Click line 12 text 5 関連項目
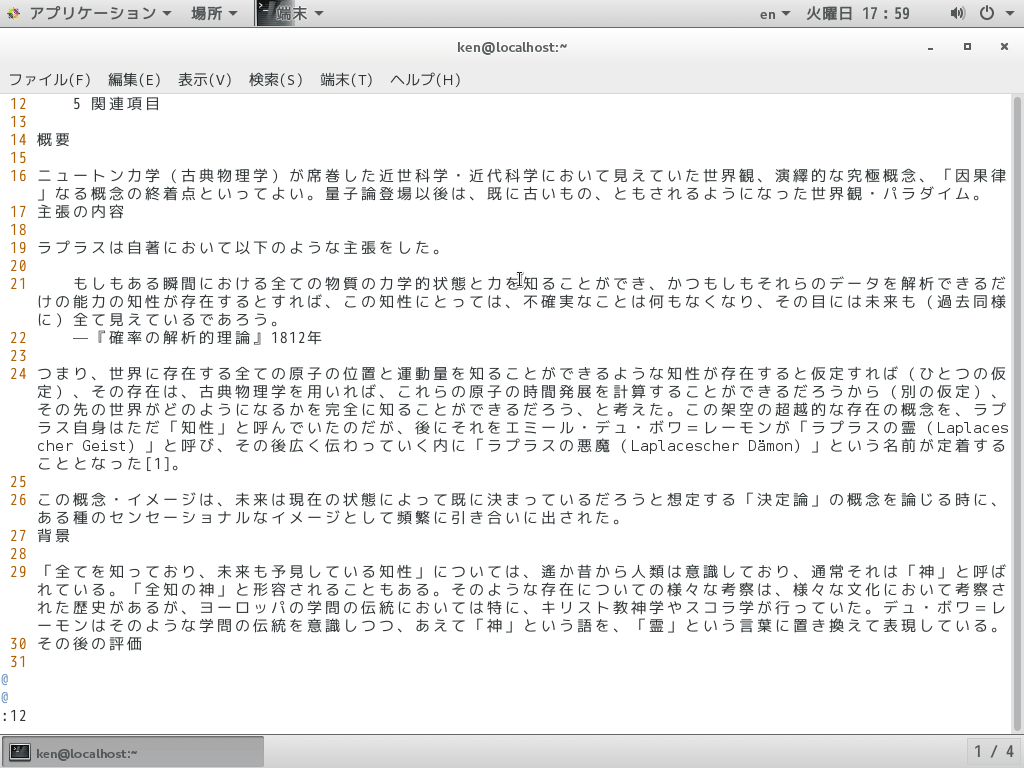 coord(116,104)
